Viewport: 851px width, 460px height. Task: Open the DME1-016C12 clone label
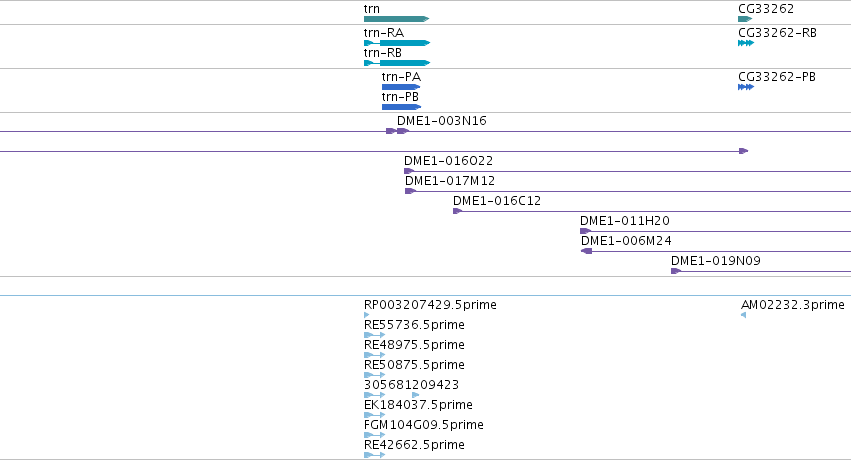[497, 201]
